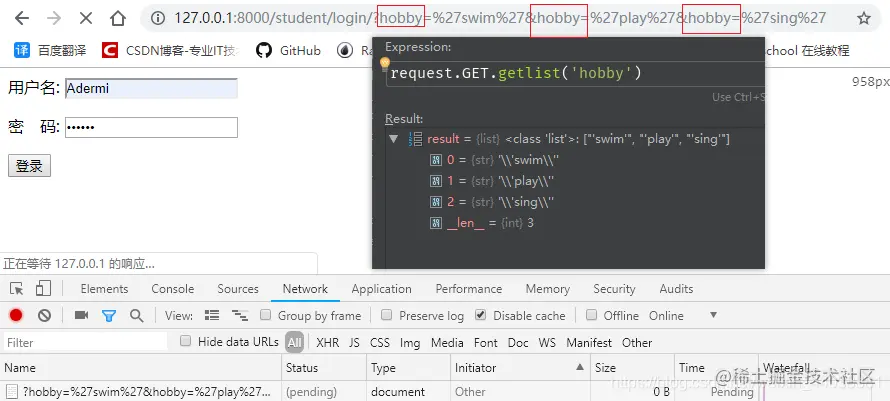Switch to the Security tab
The width and height of the screenshot is (890, 401).
[614, 289]
